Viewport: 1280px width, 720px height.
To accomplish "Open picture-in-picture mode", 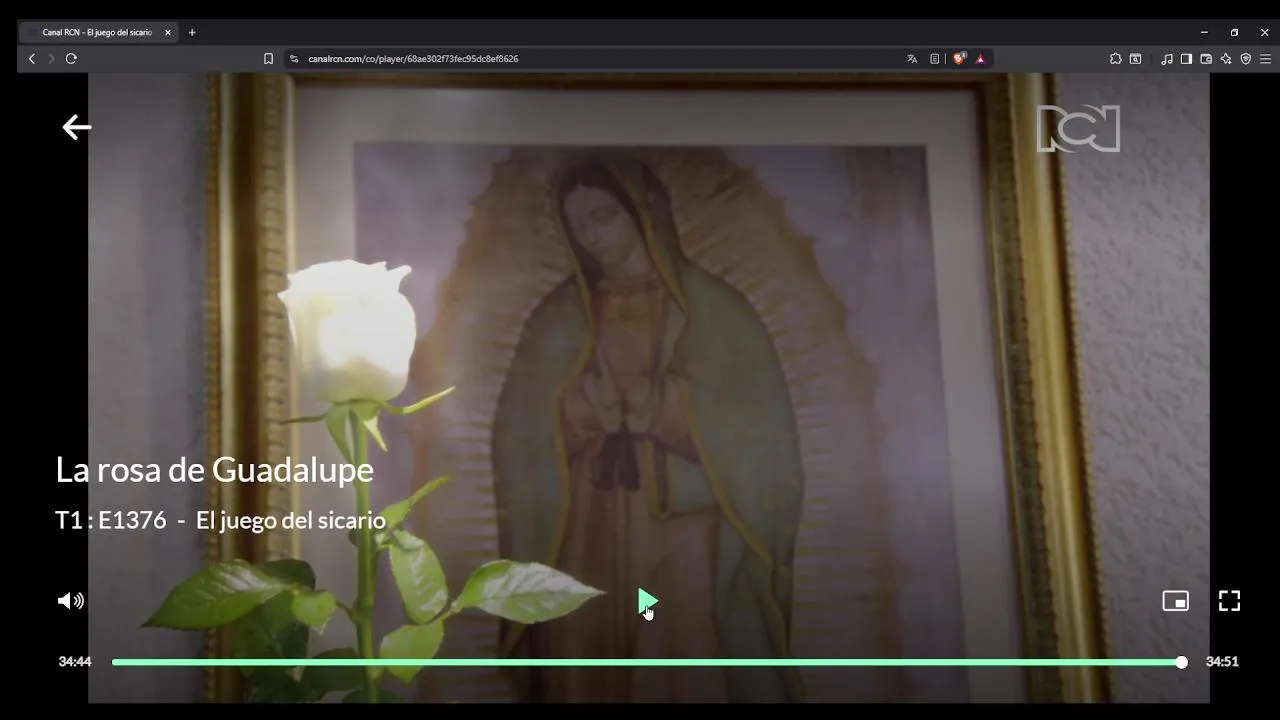I will pyautogui.click(x=1175, y=600).
